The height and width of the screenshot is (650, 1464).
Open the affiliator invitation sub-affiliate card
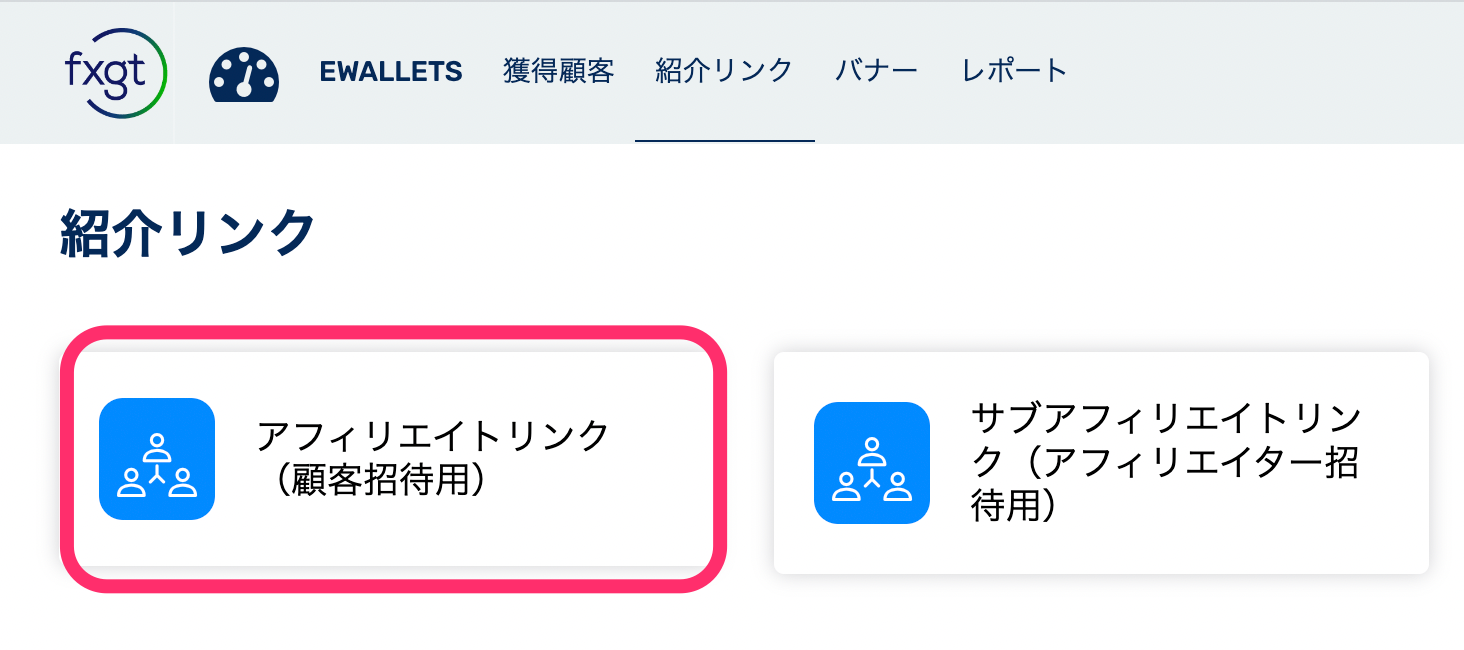(1101, 463)
